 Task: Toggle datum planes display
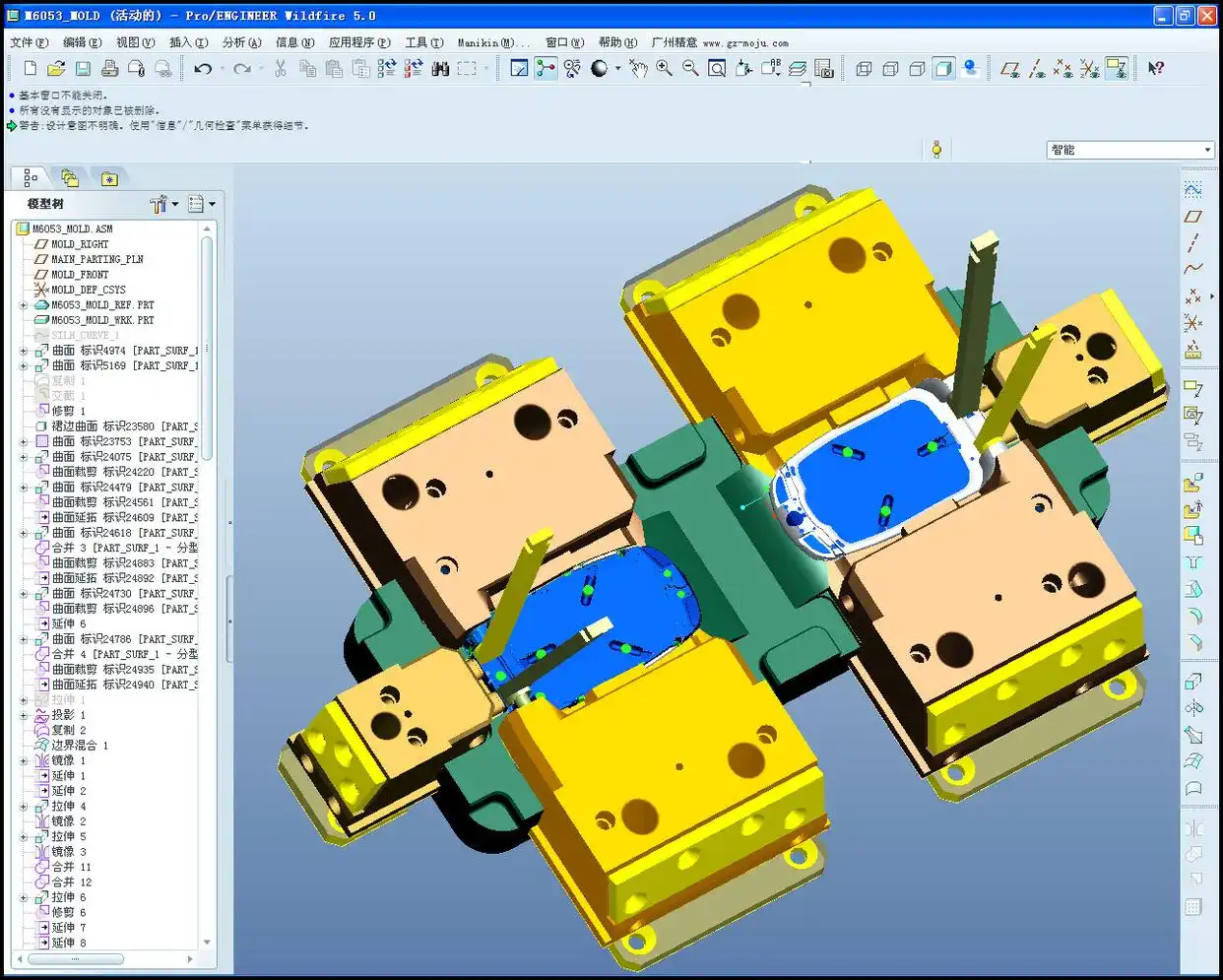1010,68
